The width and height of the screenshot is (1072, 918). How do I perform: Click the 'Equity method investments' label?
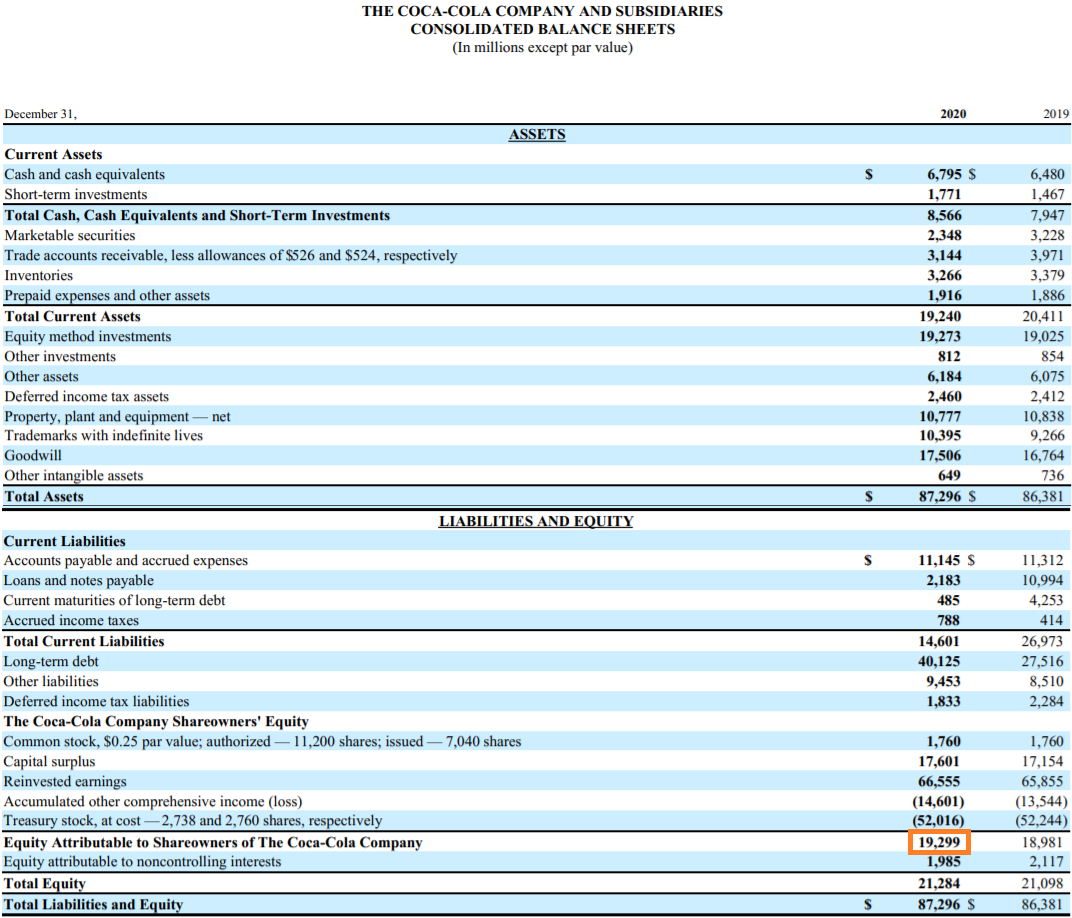click(x=88, y=336)
